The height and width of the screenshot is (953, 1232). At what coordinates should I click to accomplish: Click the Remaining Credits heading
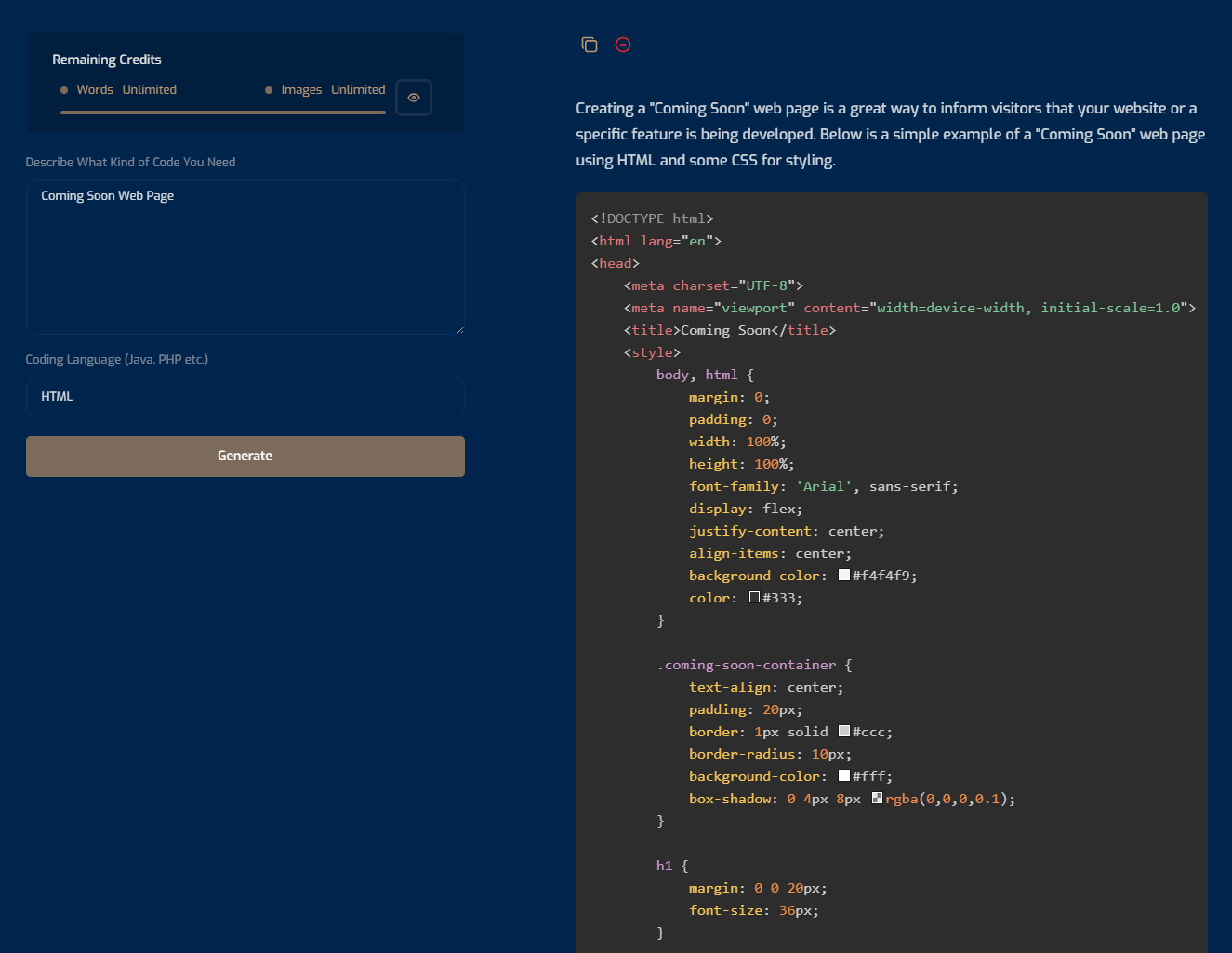(x=107, y=60)
